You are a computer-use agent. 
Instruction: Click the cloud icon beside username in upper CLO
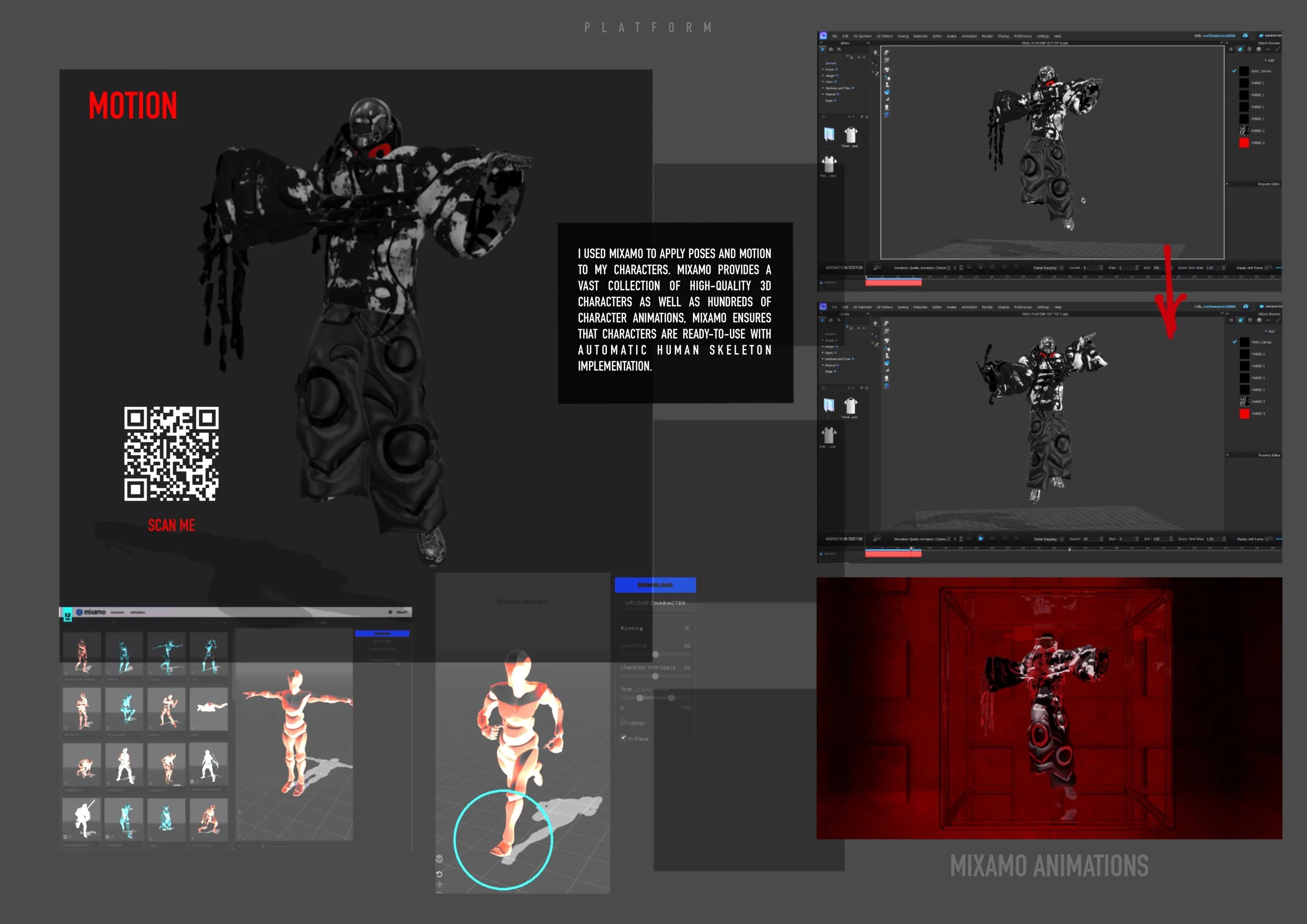coord(1245,36)
